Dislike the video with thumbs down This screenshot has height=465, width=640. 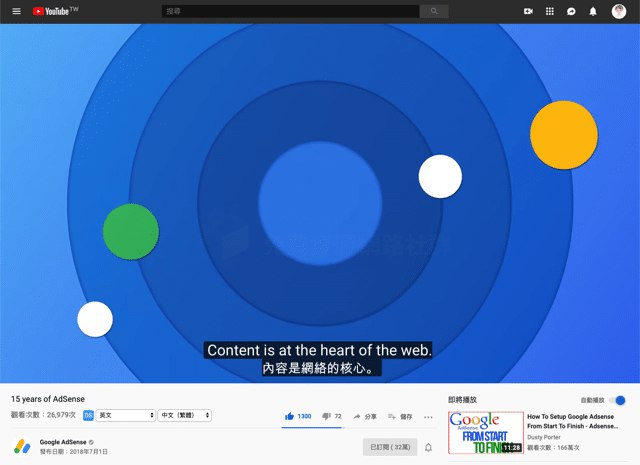(326, 416)
